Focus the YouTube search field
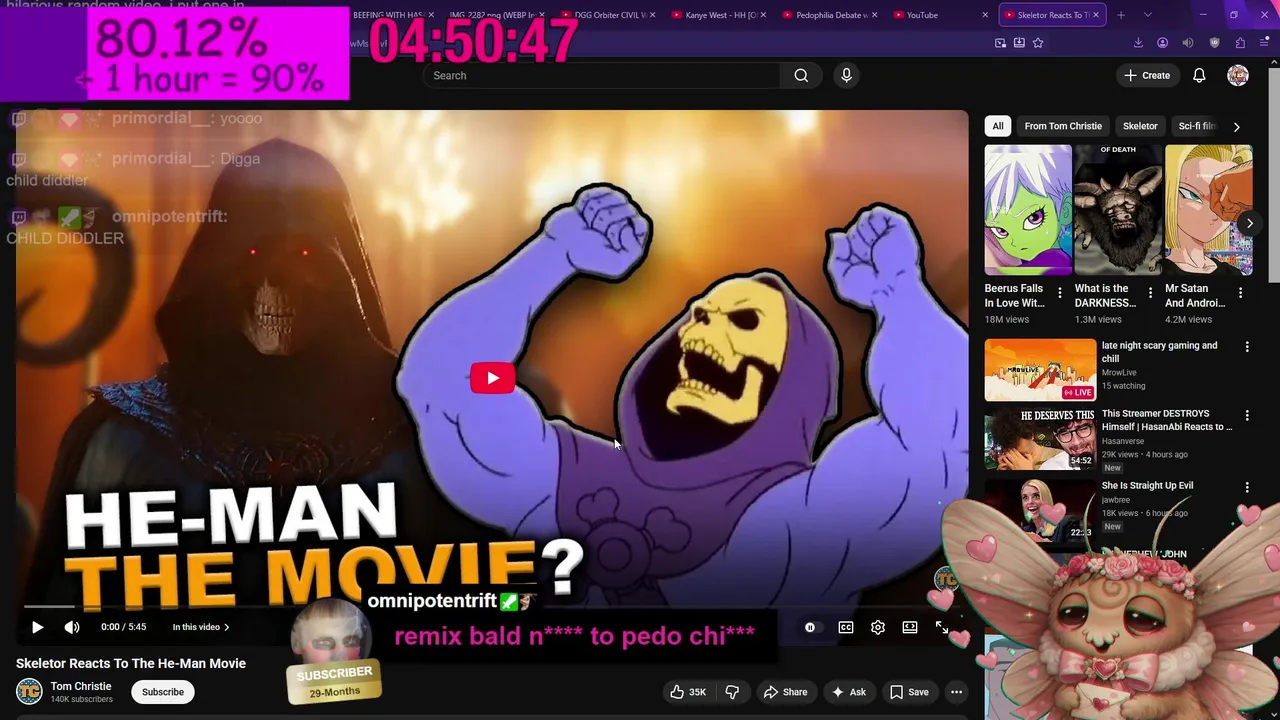The image size is (1280, 720). coord(602,75)
